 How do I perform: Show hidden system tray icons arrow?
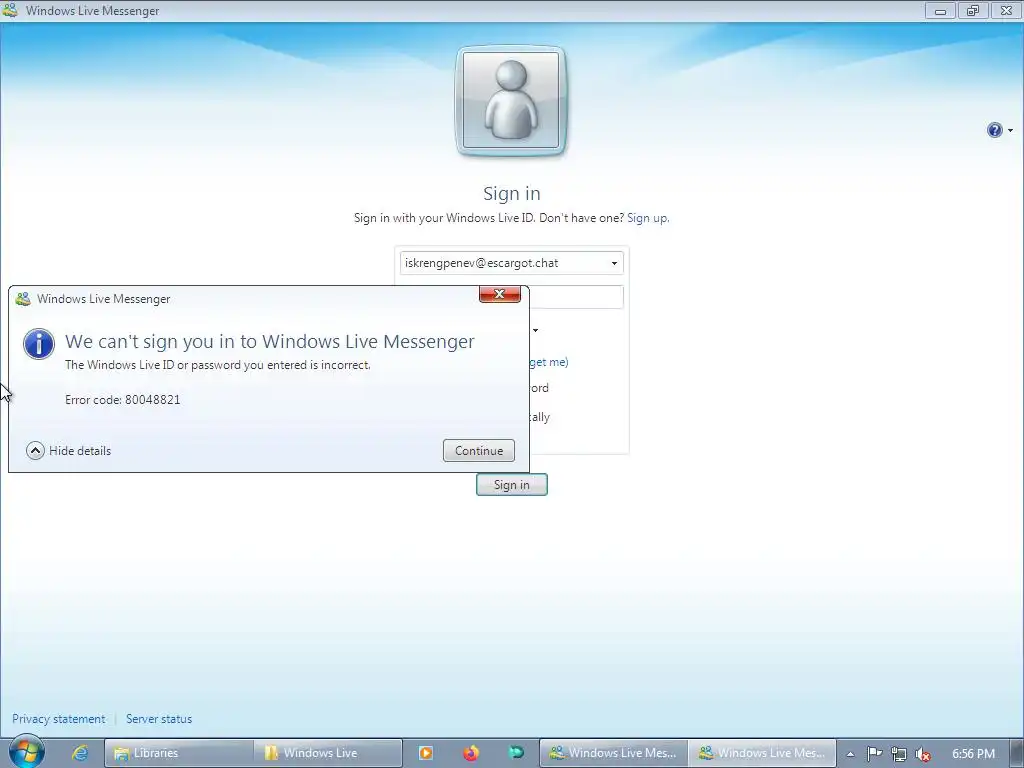pos(850,754)
